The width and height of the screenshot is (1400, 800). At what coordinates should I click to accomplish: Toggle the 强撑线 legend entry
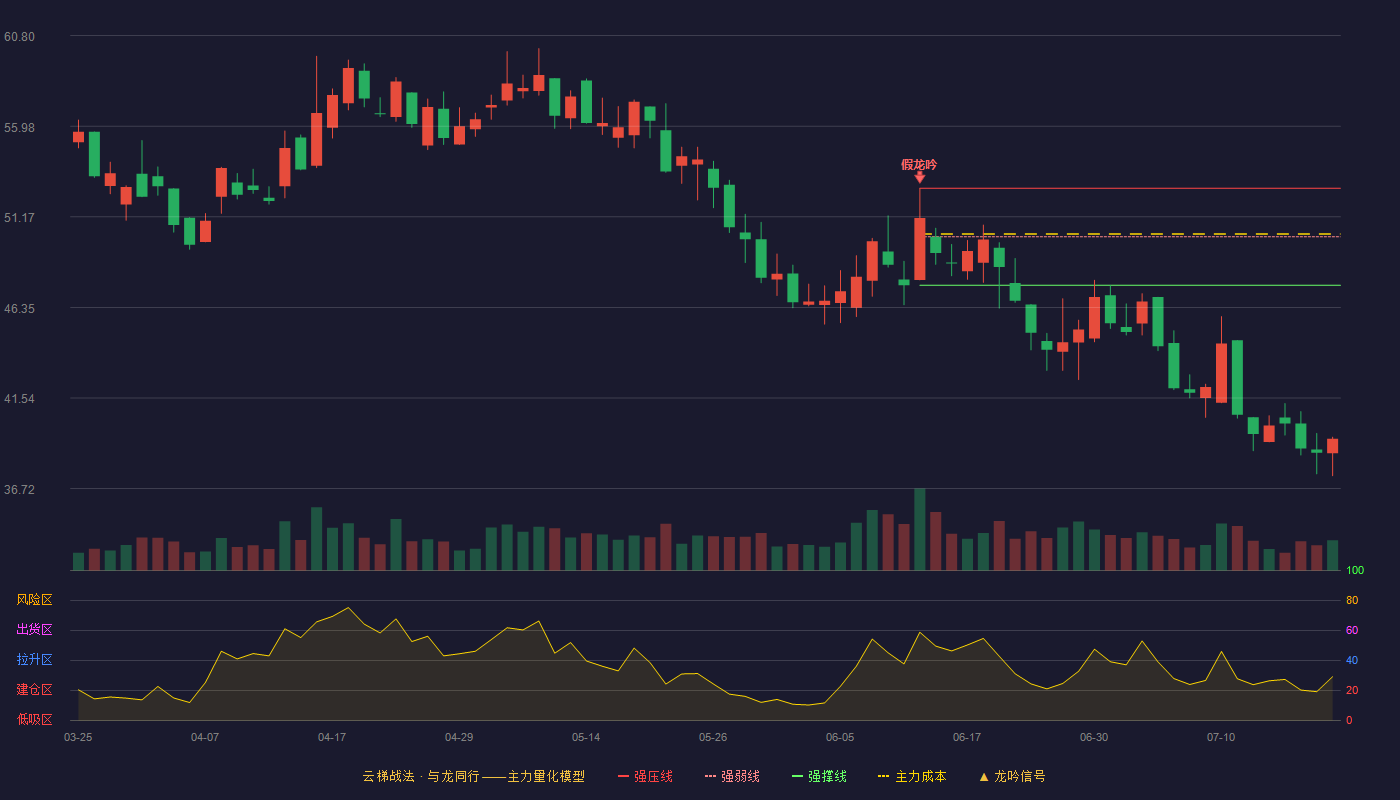click(819, 776)
